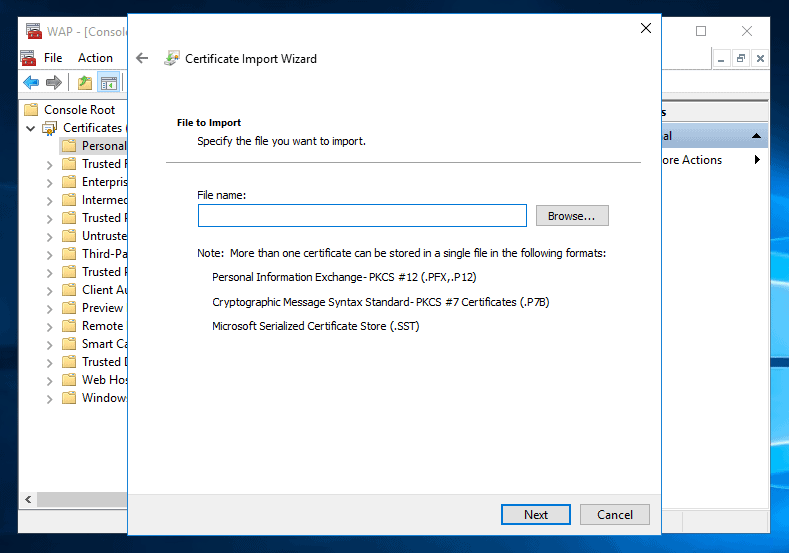
Task: Click the Cancel button
Action: (615, 514)
